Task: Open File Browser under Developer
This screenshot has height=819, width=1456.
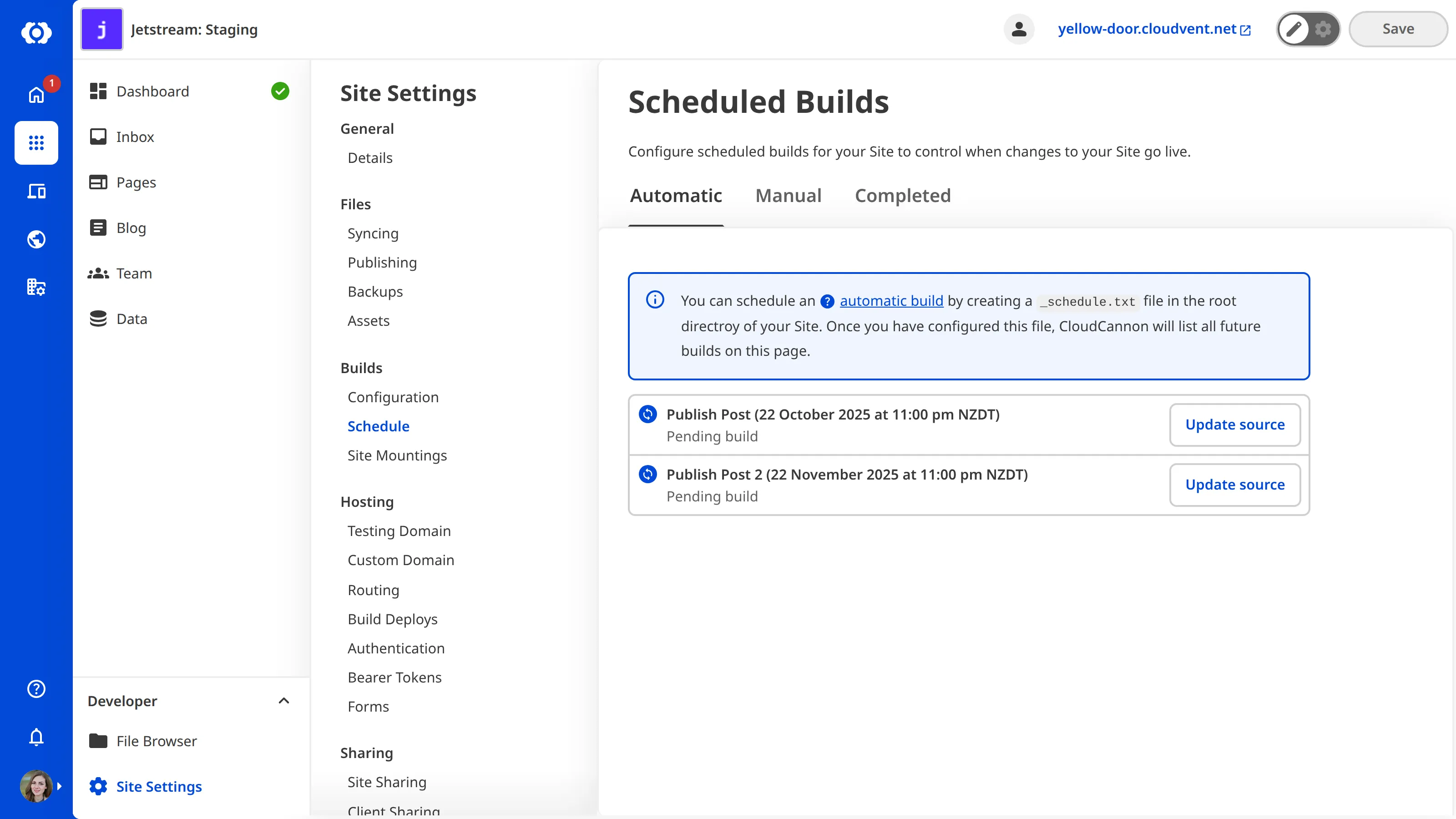Action: click(143, 741)
